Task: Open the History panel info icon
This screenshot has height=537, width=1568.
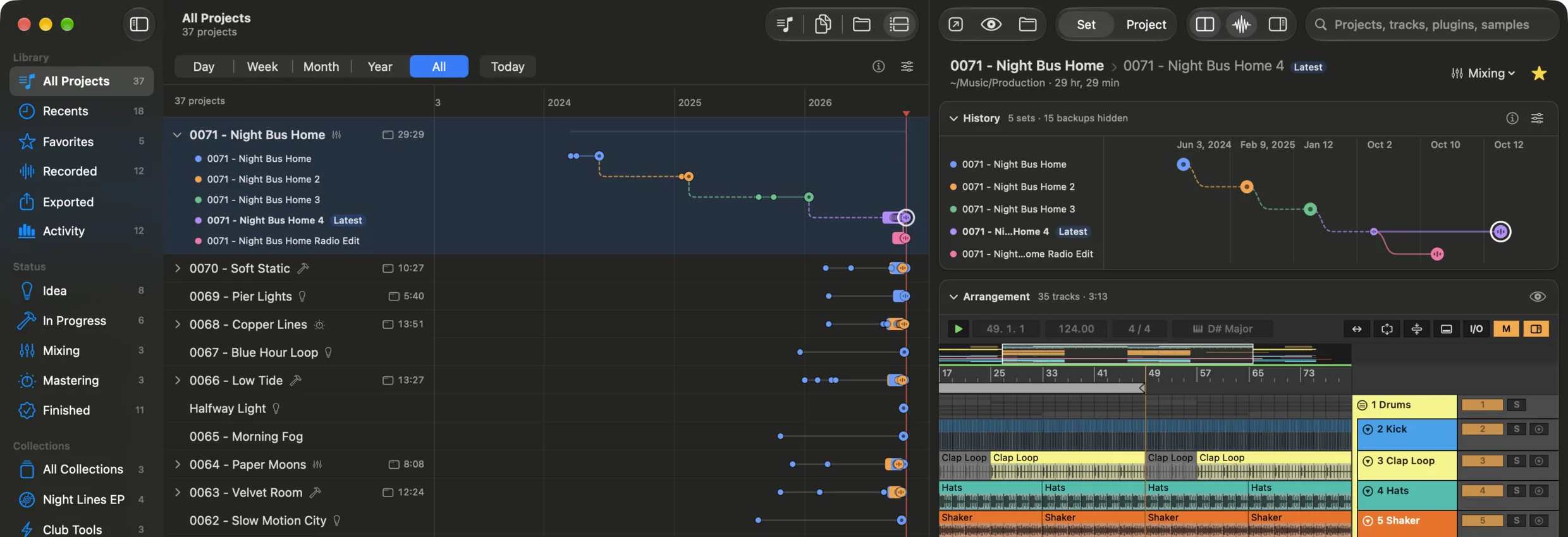Action: click(1512, 118)
